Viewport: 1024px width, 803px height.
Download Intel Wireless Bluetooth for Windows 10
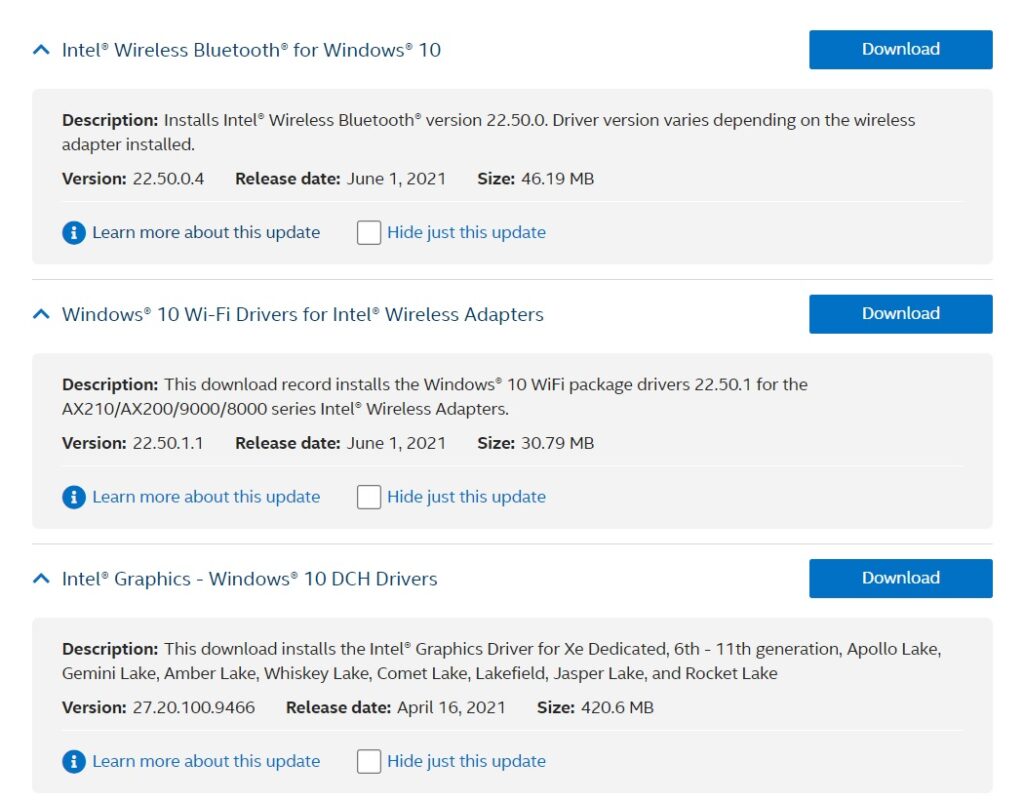[899, 49]
